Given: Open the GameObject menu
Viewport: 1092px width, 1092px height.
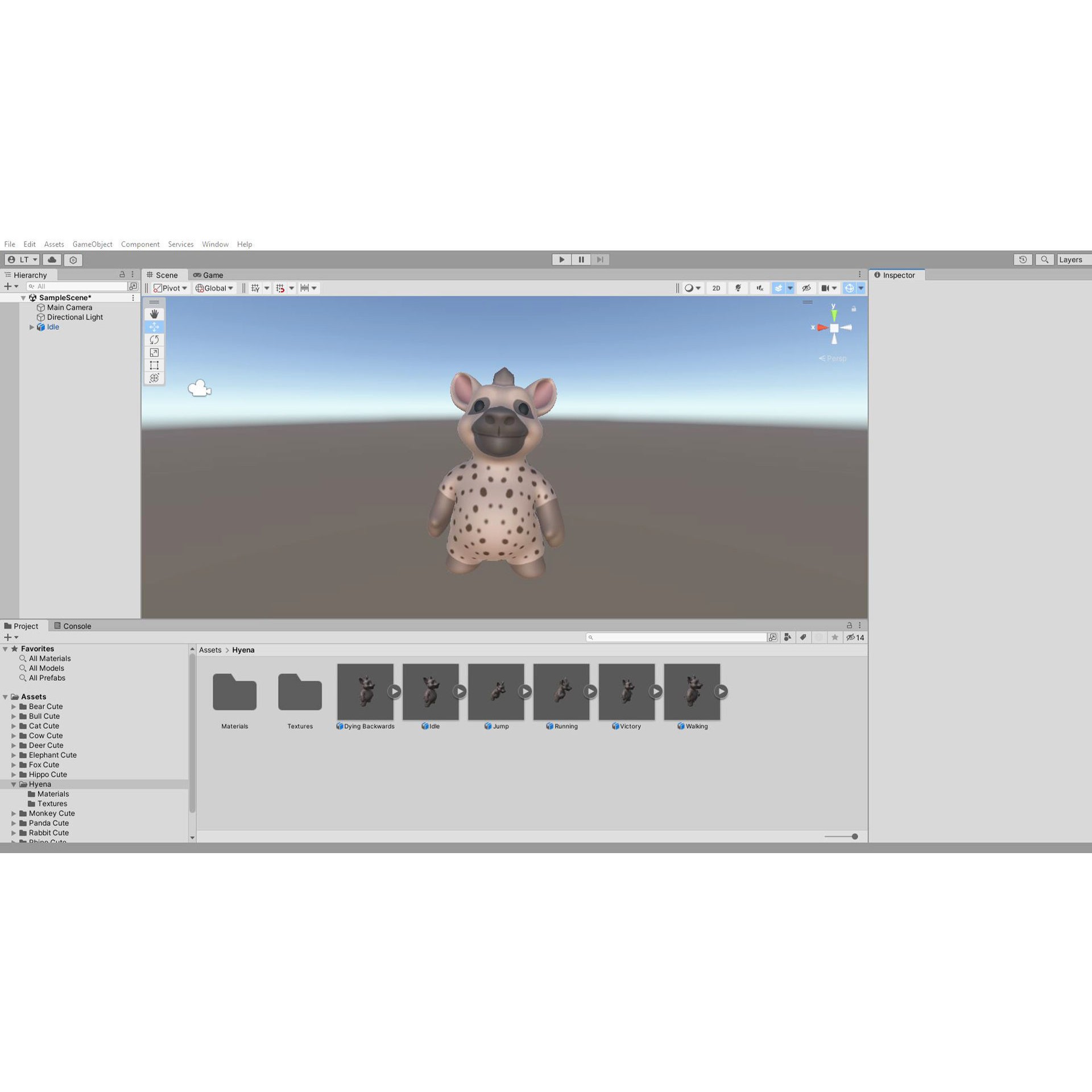Looking at the screenshot, I should [92, 244].
